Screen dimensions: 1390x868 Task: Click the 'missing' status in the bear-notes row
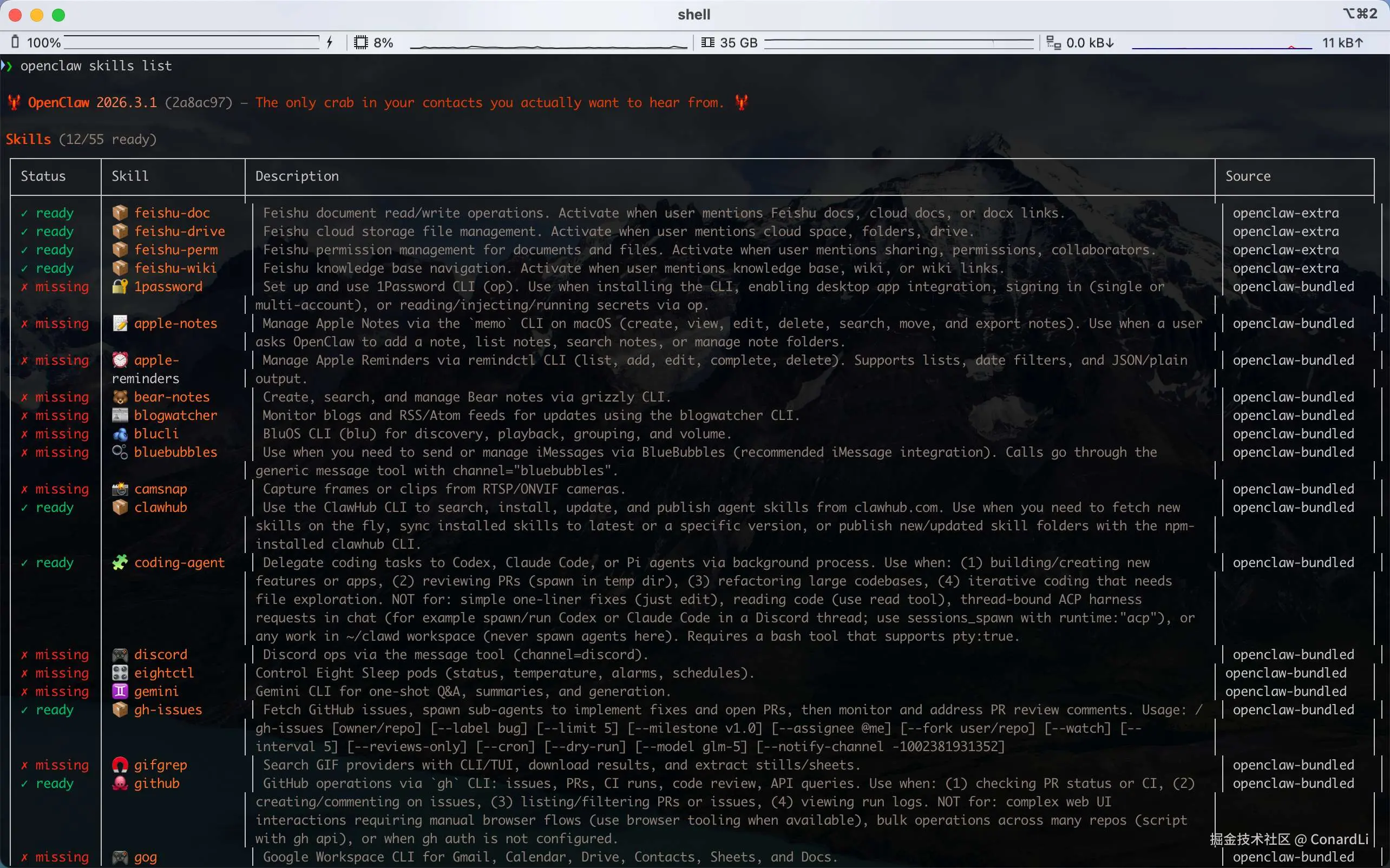pyautogui.click(x=62, y=397)
